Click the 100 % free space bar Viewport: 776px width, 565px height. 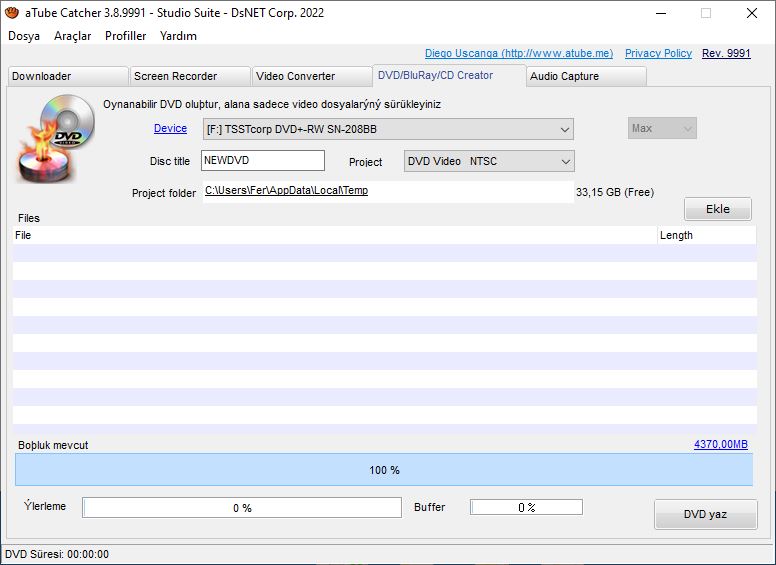(384, 470)
